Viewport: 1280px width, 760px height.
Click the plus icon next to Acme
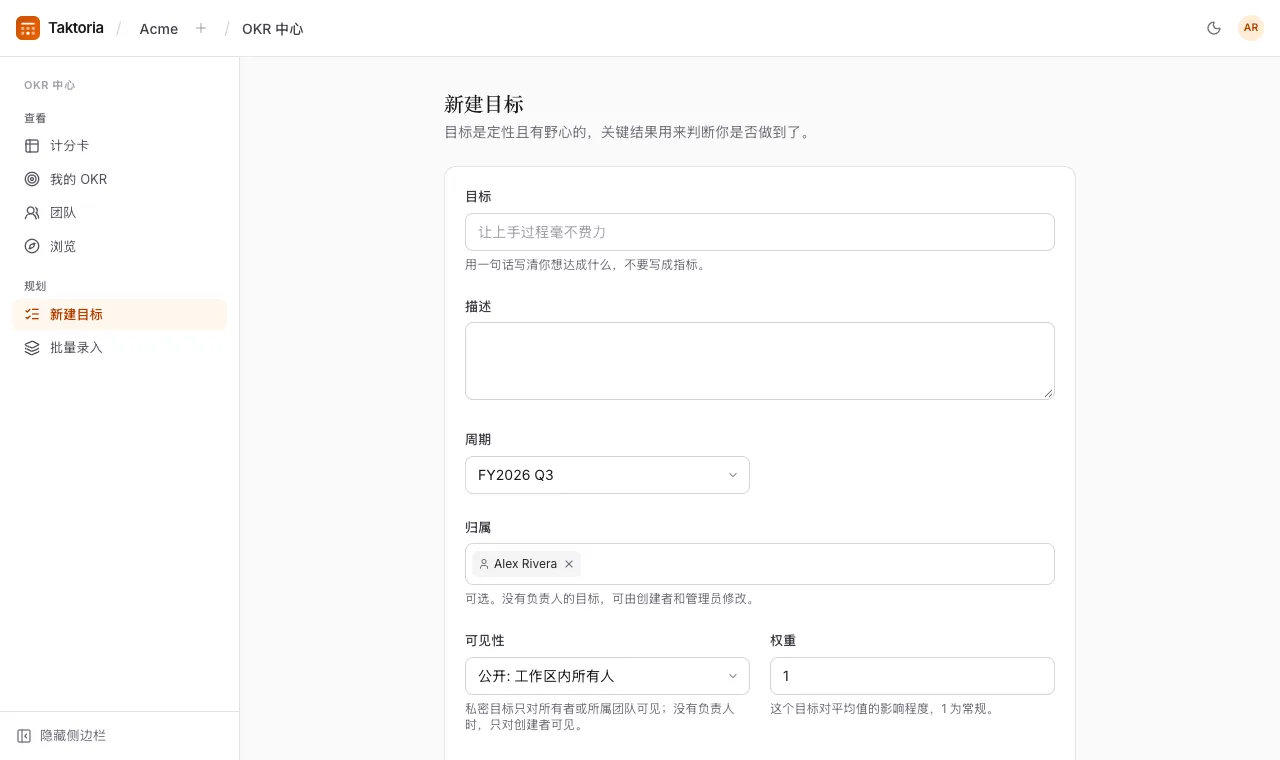[201, 28]
